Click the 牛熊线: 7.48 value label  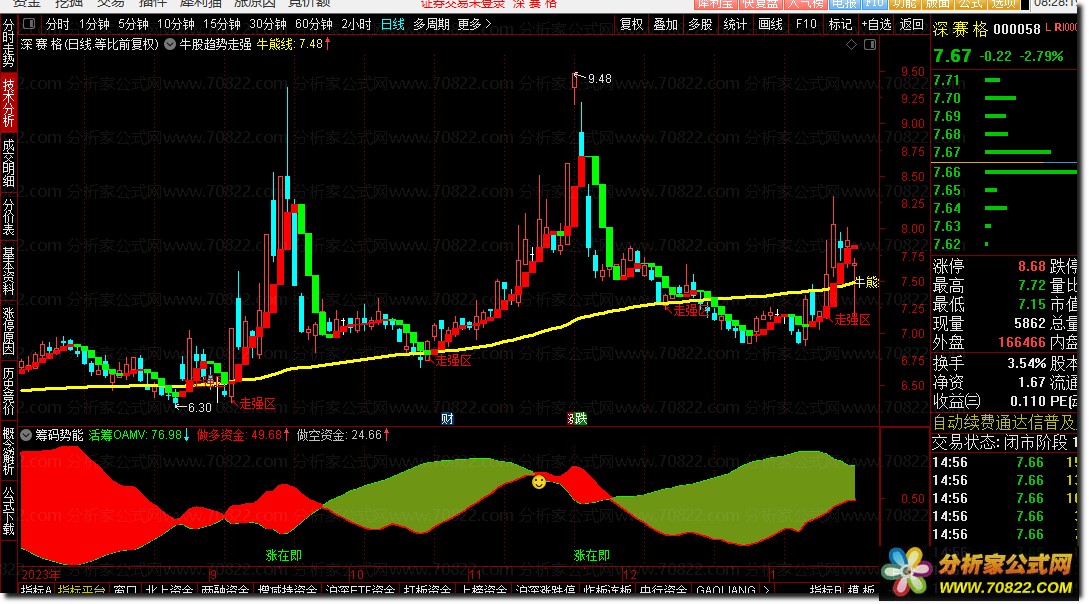(x=293, y=44)
